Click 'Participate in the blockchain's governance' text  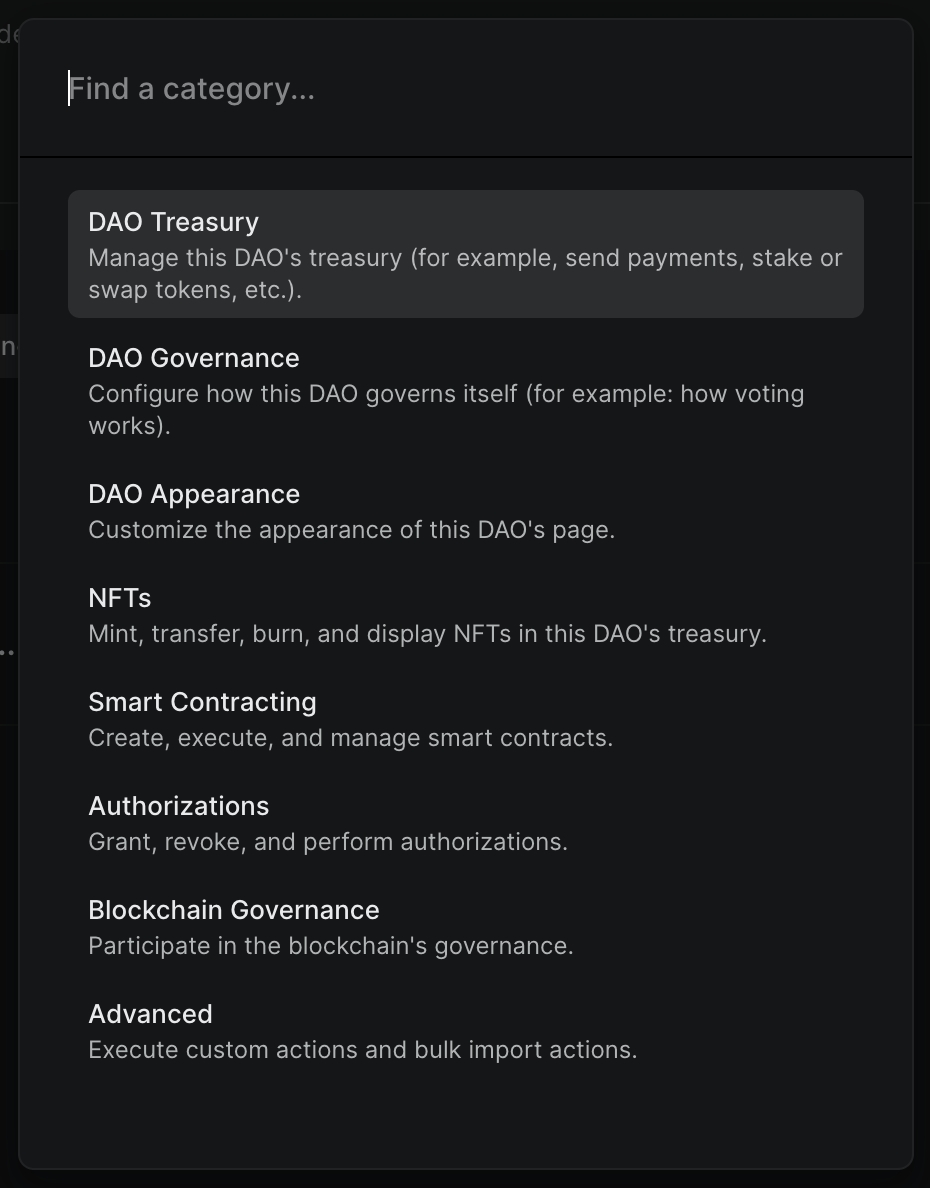[x=331, y=946]
